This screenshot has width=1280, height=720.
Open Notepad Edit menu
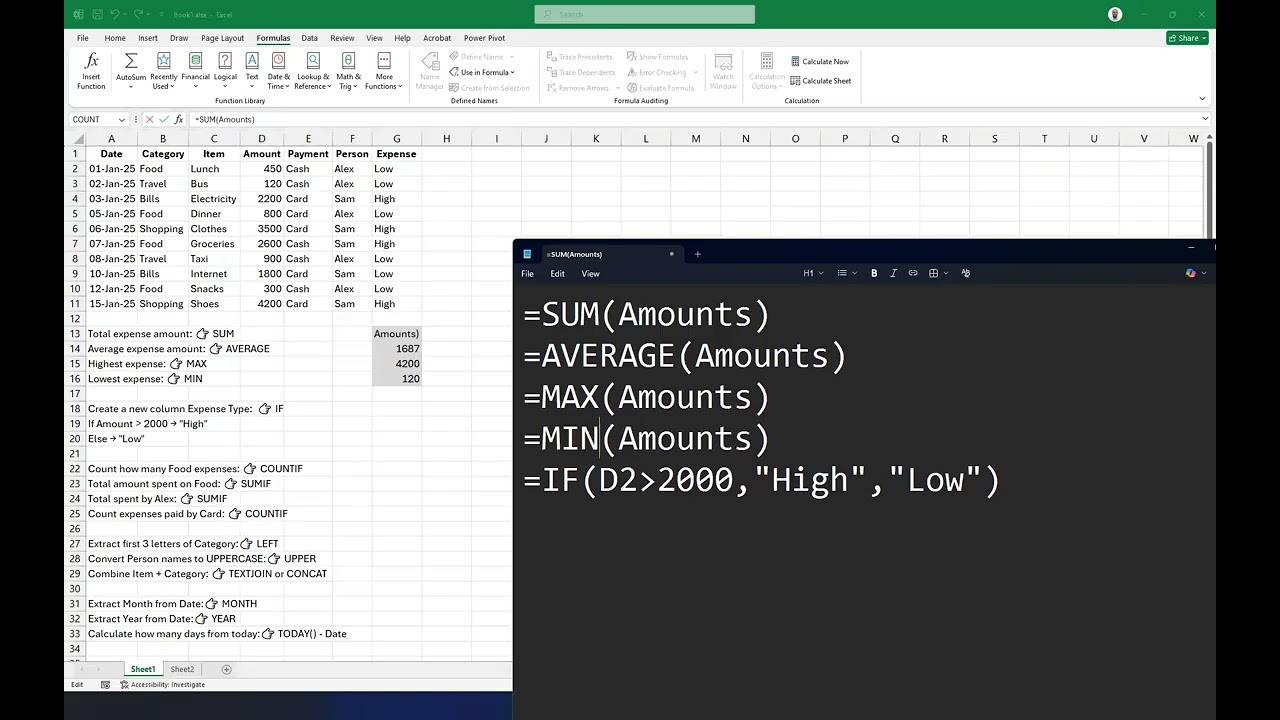click(x=557, y=274)
